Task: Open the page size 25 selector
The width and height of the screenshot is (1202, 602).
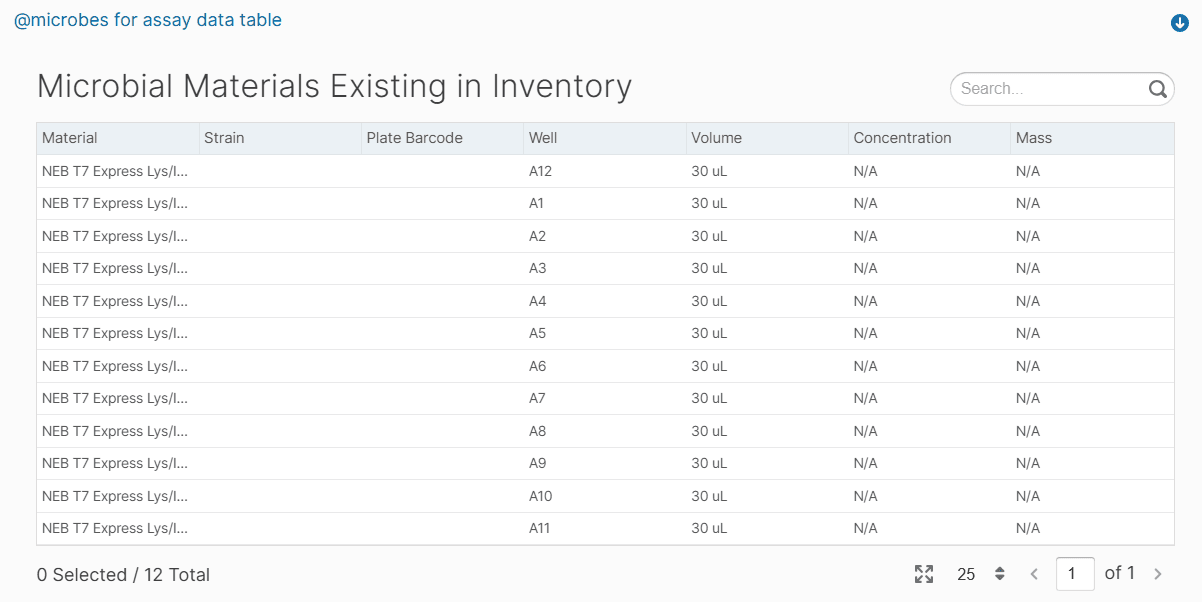Action: click(x=980, y=574)
